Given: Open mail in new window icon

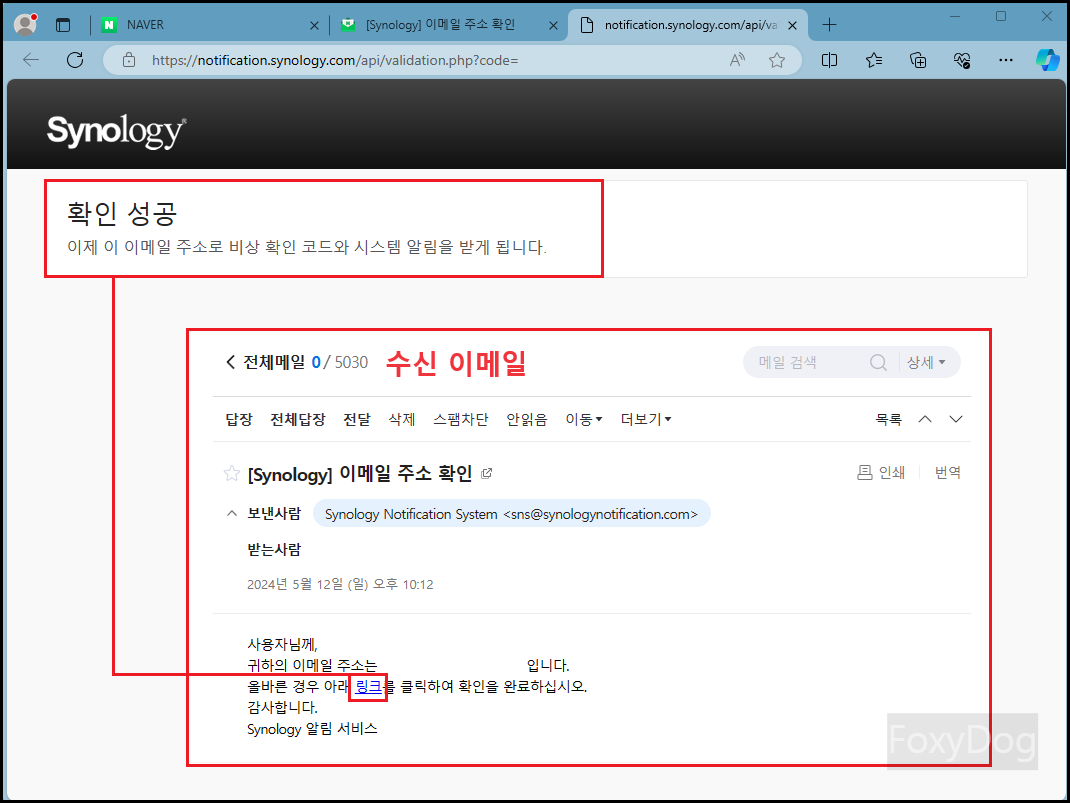Looking at the screenshot, I should [487, 473].
